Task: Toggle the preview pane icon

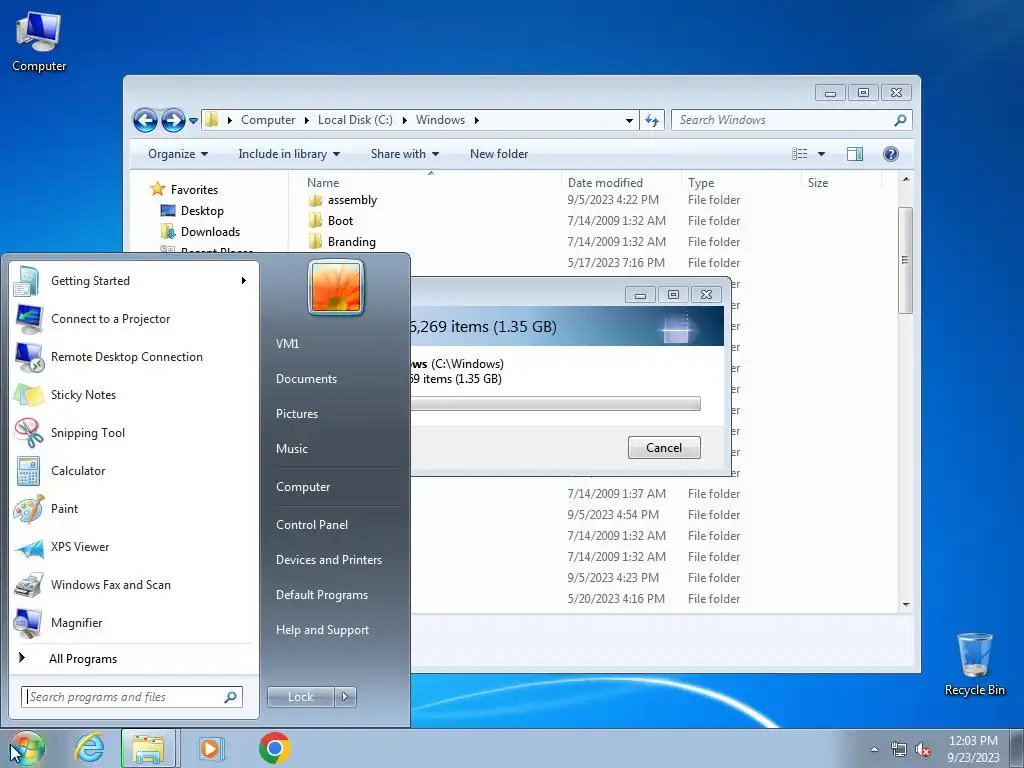Action: pos(854,154)
